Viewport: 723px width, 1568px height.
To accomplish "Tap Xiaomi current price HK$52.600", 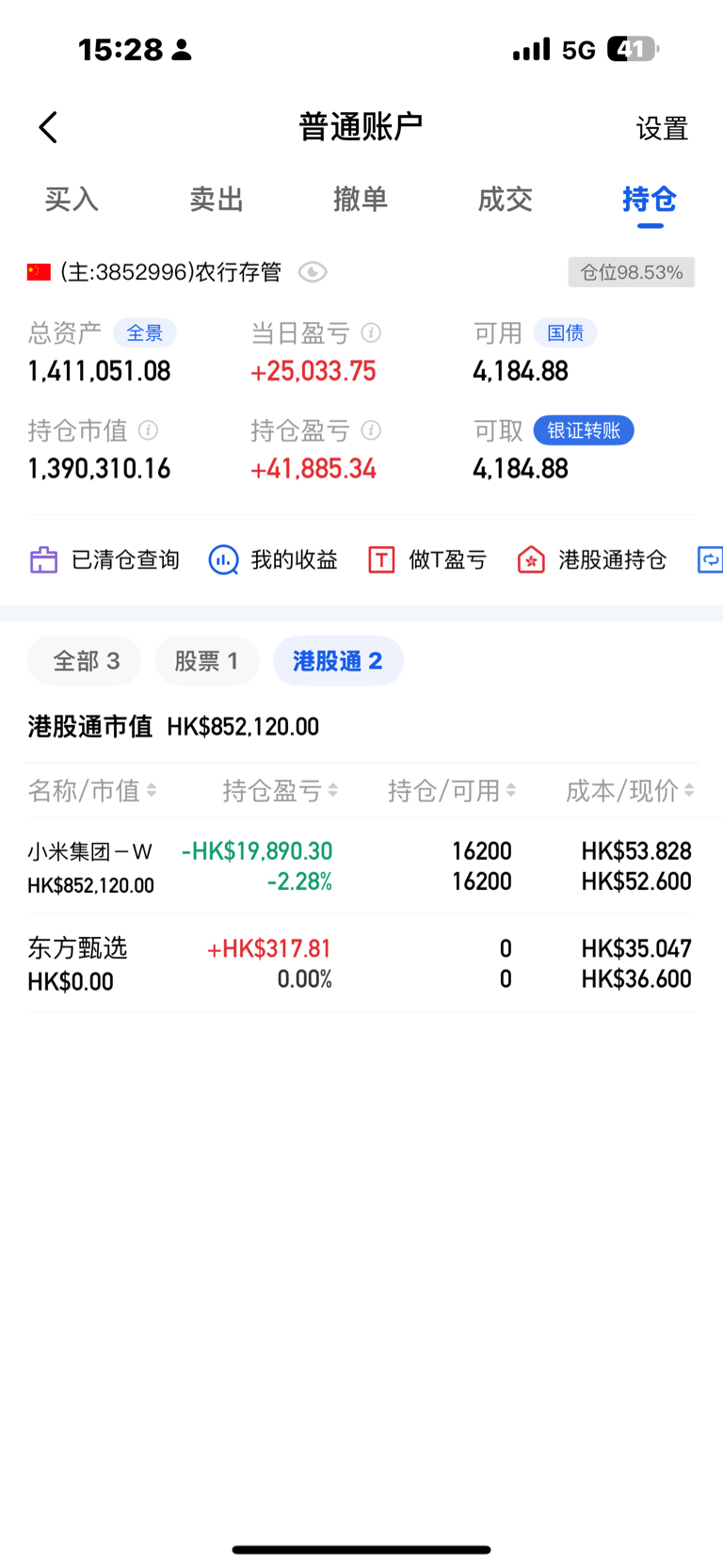I will pos(636,881).
